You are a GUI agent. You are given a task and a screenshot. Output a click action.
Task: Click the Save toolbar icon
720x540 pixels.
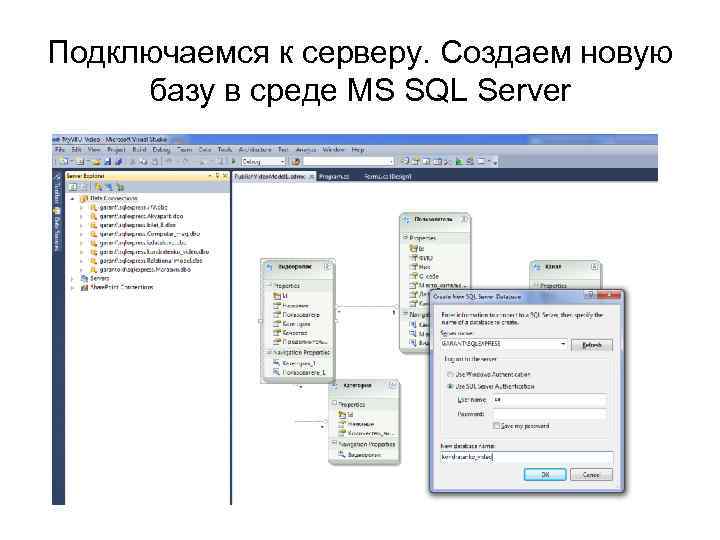pos(108,162)
